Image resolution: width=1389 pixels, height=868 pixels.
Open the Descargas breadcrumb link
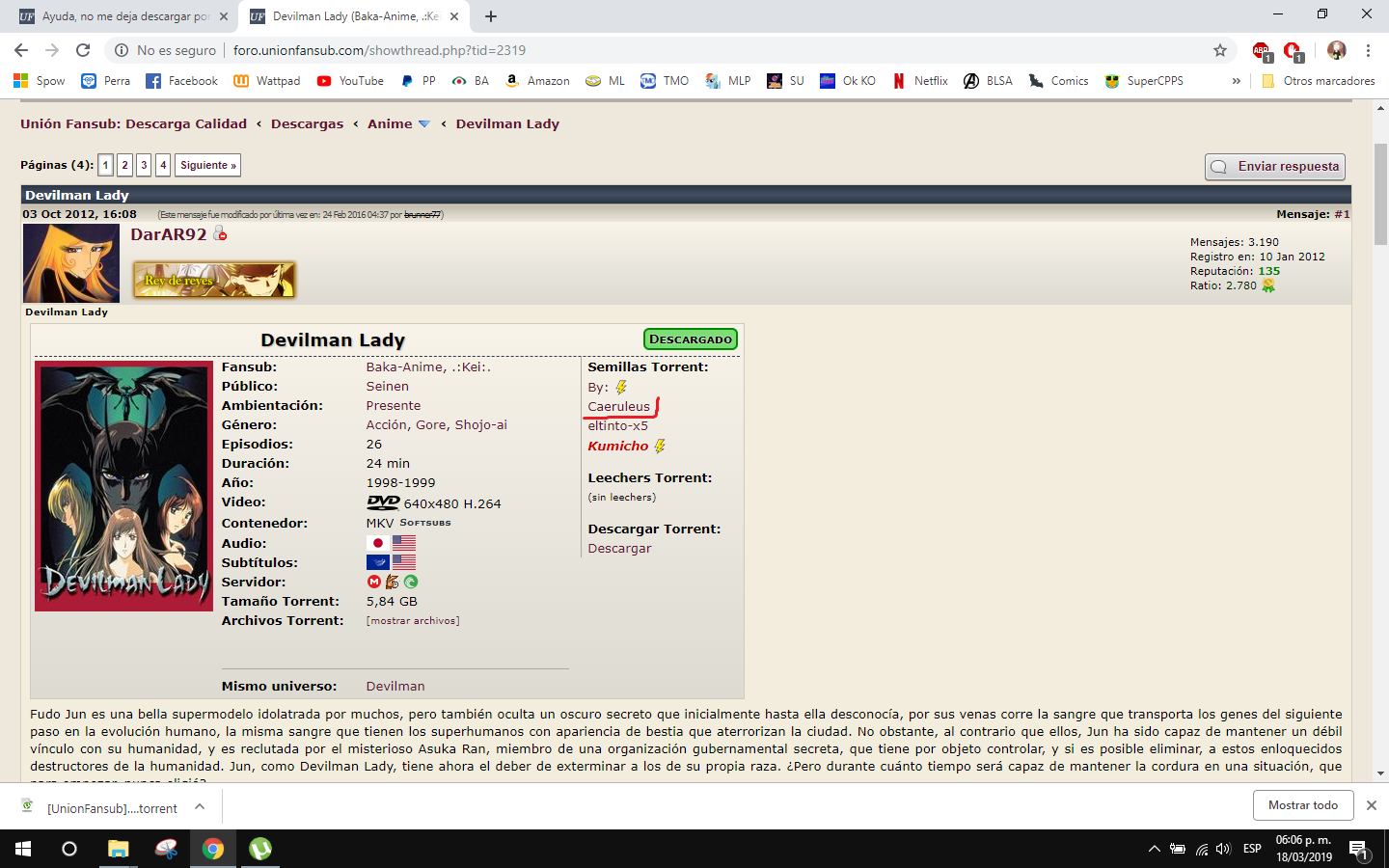tap(307, 123)
